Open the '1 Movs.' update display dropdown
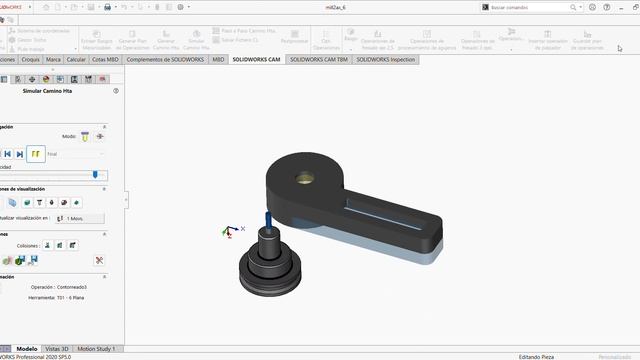 point(80,218)
